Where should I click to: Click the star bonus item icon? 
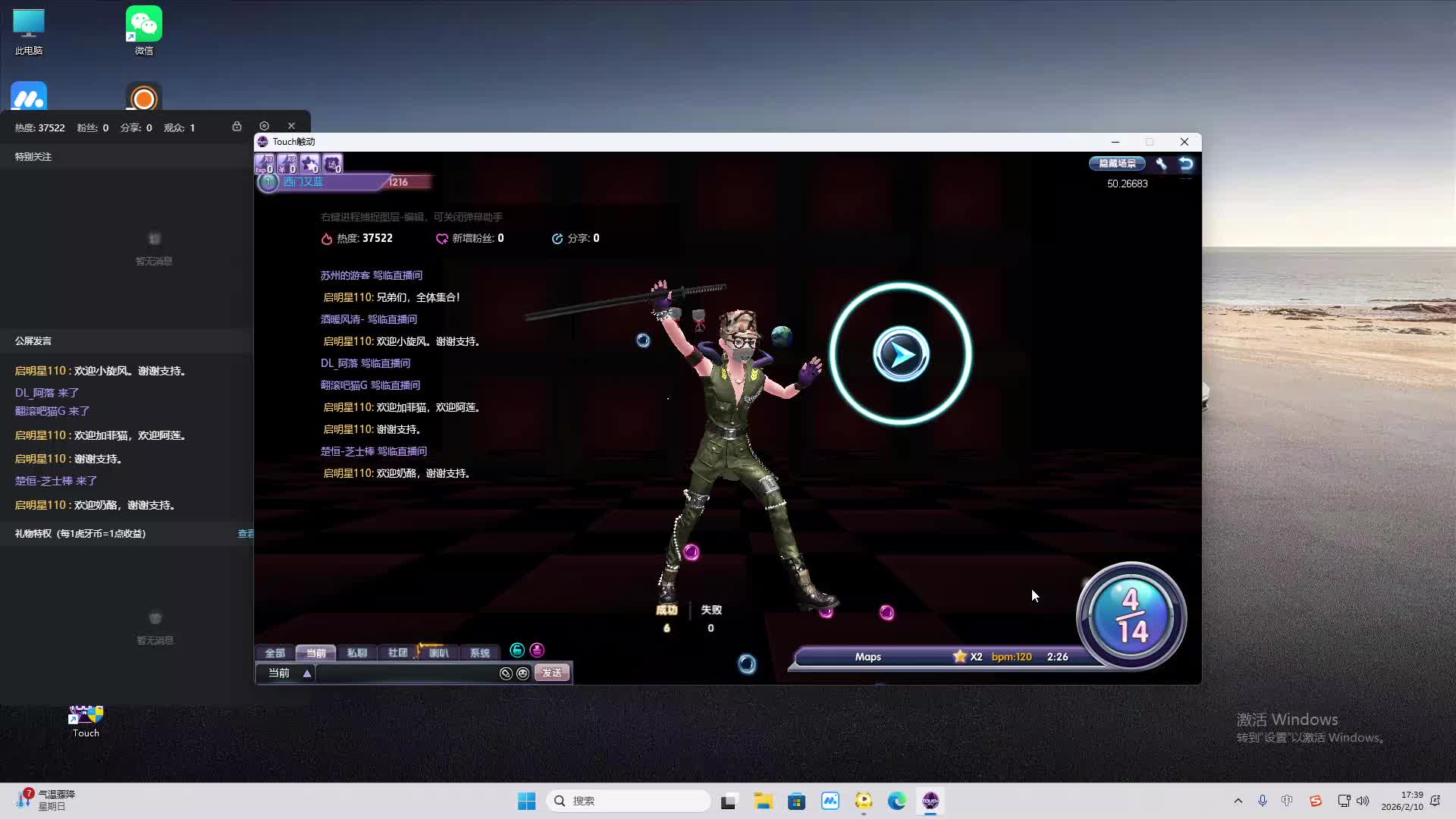coord(309,164)
